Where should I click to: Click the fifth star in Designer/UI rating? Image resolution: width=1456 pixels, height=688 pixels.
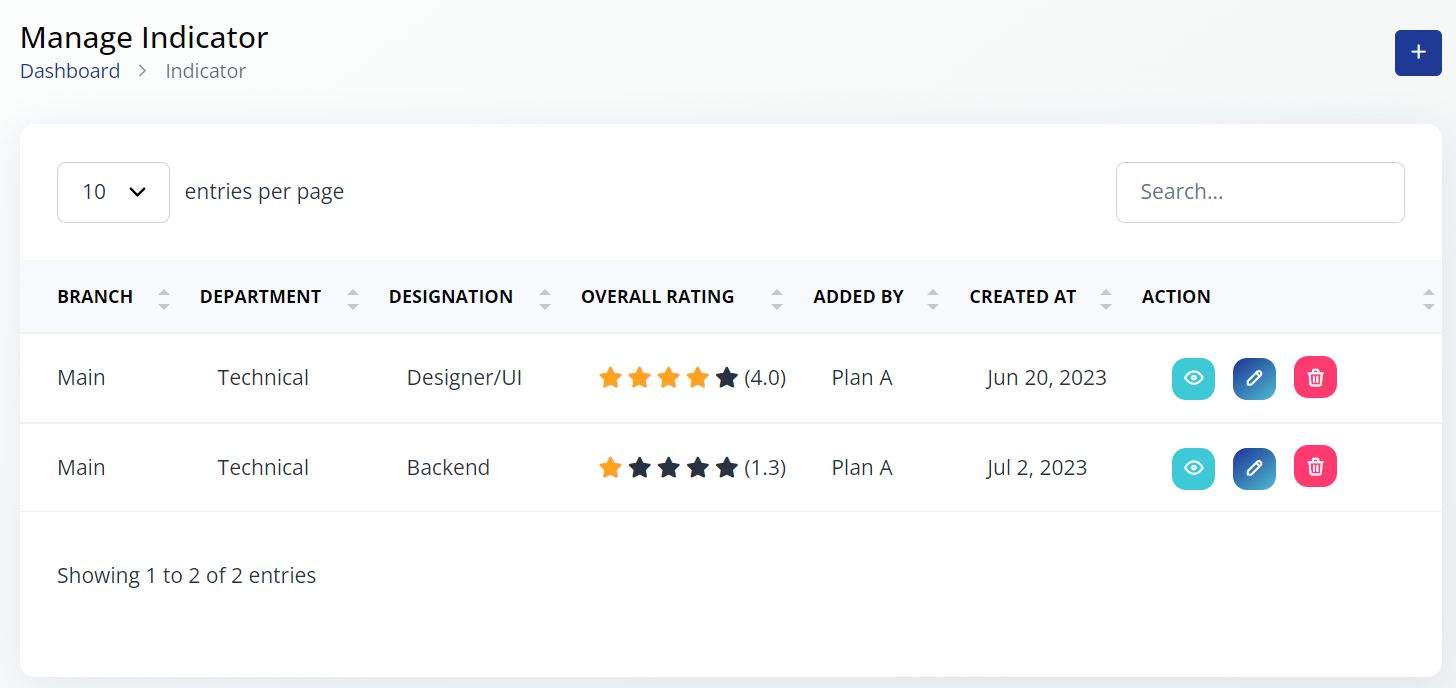(x=727, y=378)
